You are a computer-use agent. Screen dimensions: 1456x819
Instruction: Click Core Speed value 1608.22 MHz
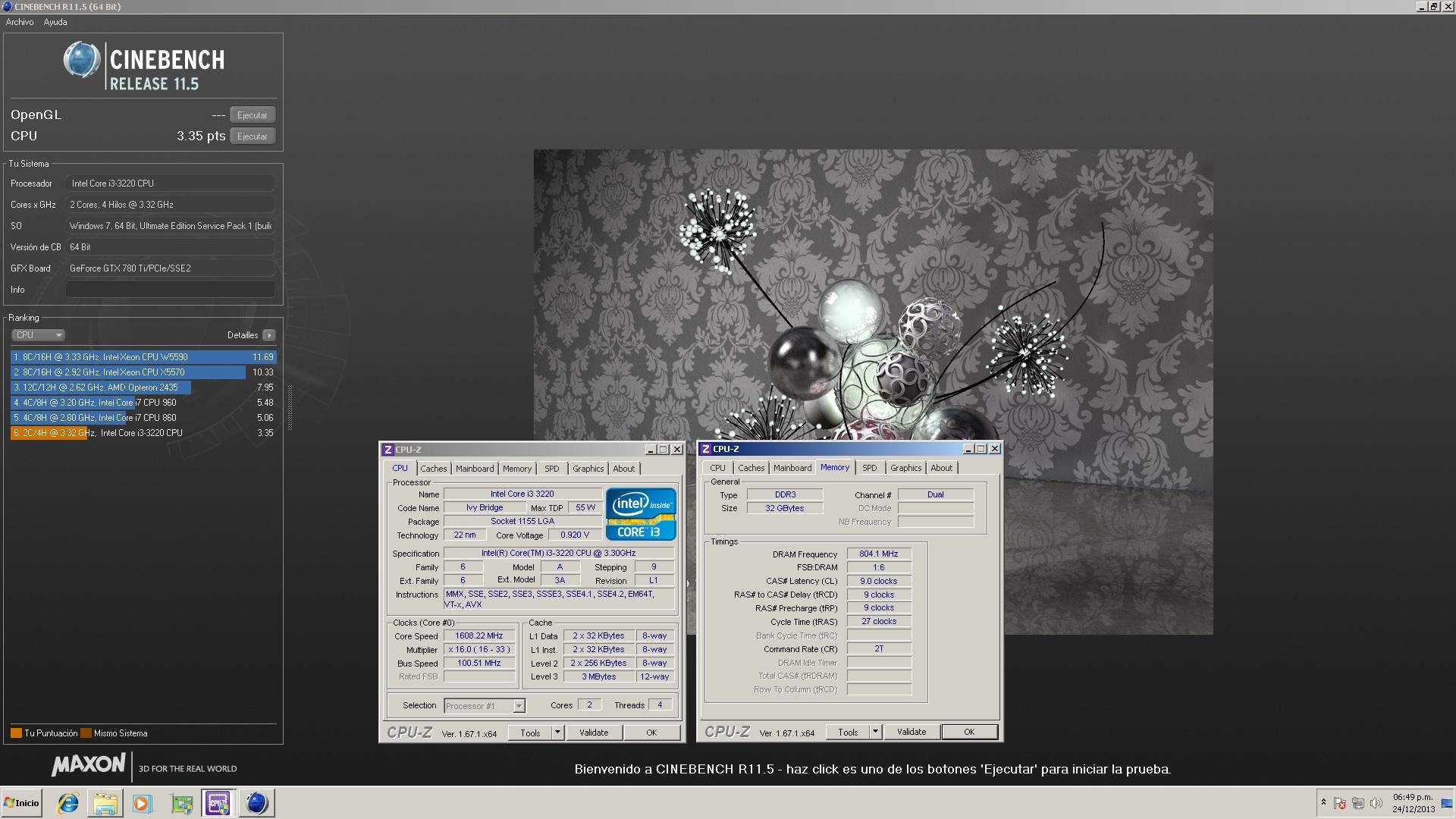[479, 636]
